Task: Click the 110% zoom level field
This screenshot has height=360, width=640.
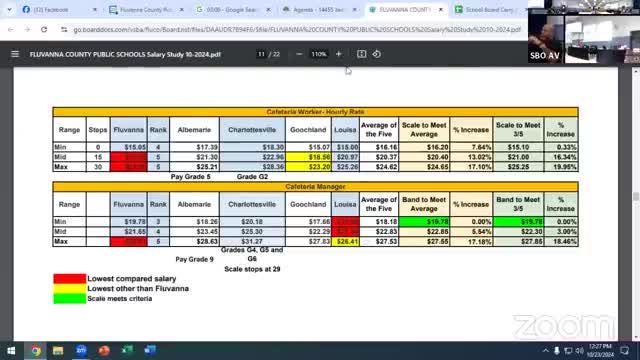Action: [319, 54]
